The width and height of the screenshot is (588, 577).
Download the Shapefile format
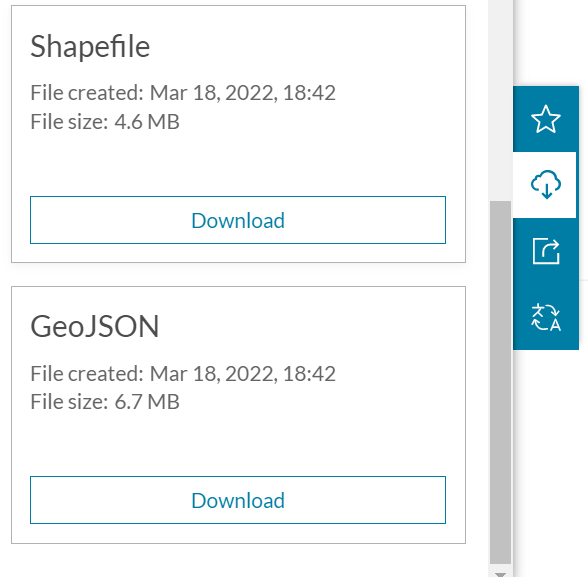tap(238, 220)
